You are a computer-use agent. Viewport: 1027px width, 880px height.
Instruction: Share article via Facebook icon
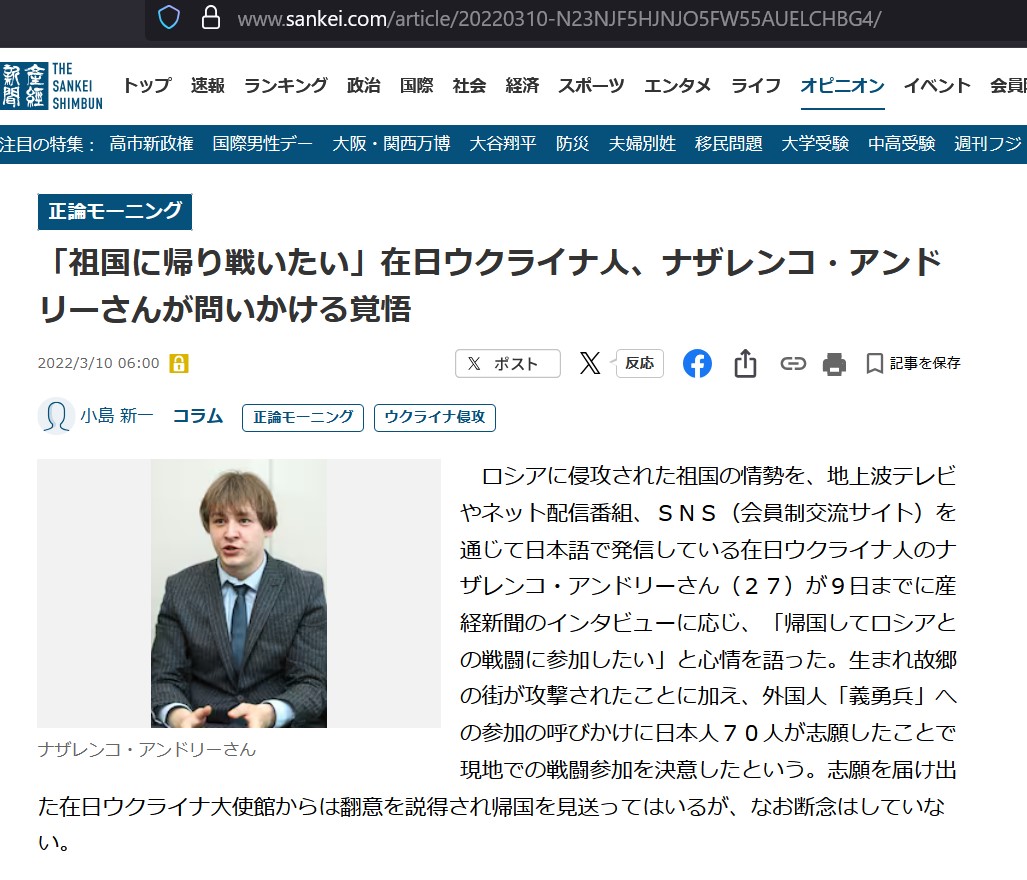pyautogui.click(x=697, y=363)
